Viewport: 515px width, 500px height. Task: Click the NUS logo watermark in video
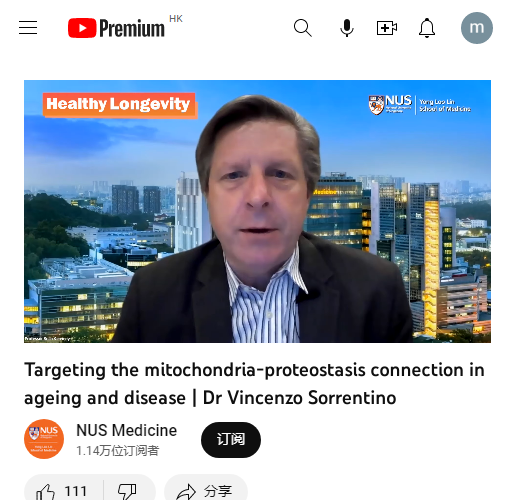click(419, 105)
